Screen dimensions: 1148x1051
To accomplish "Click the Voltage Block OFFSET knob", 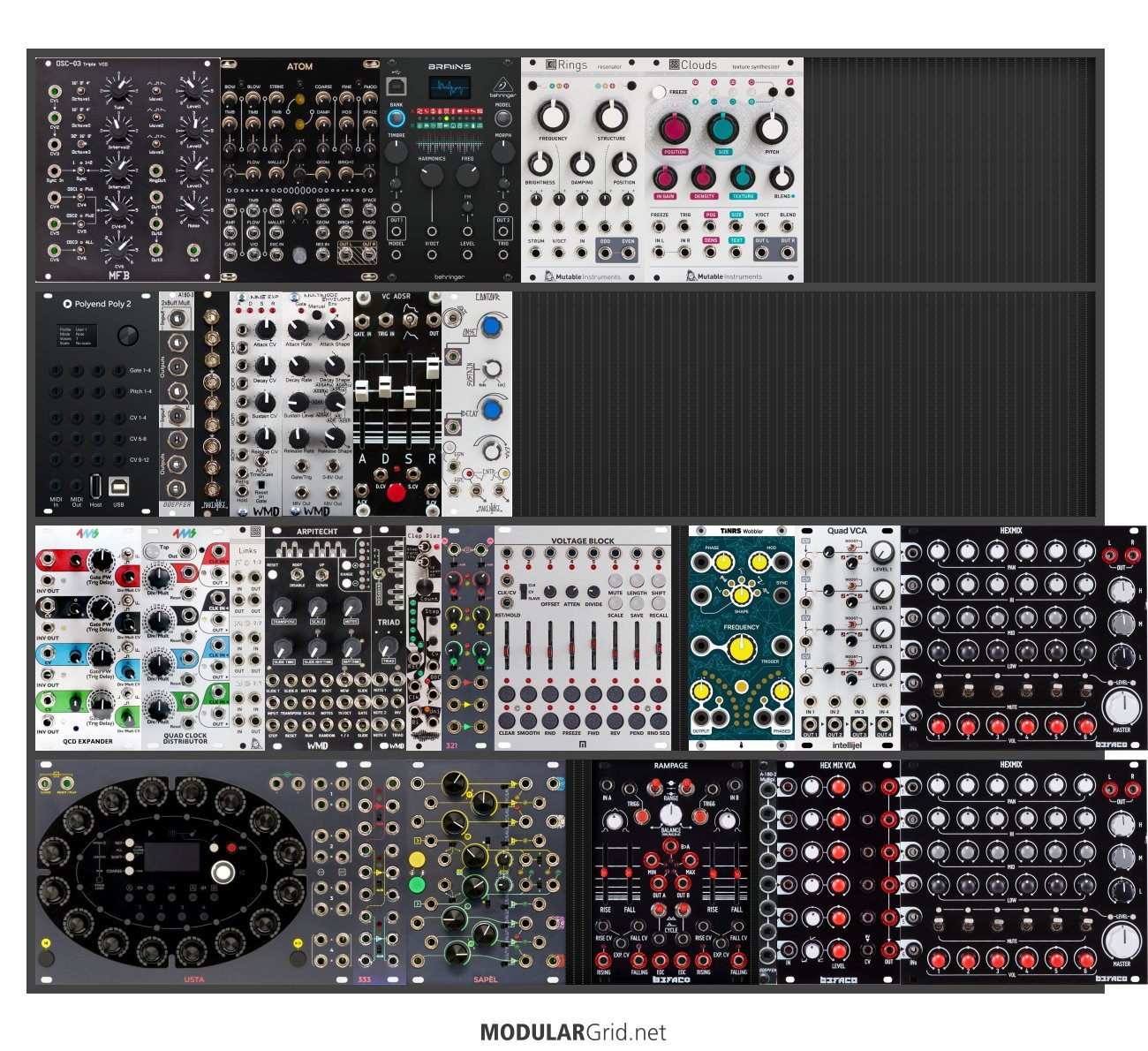I will (x=550, y=592).
